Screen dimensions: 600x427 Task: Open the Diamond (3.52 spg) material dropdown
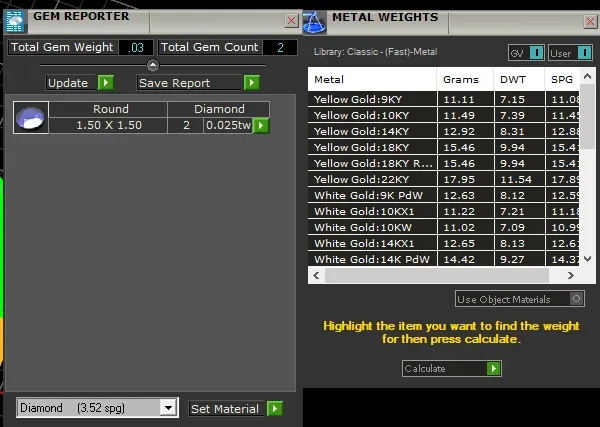click(168, 408)
